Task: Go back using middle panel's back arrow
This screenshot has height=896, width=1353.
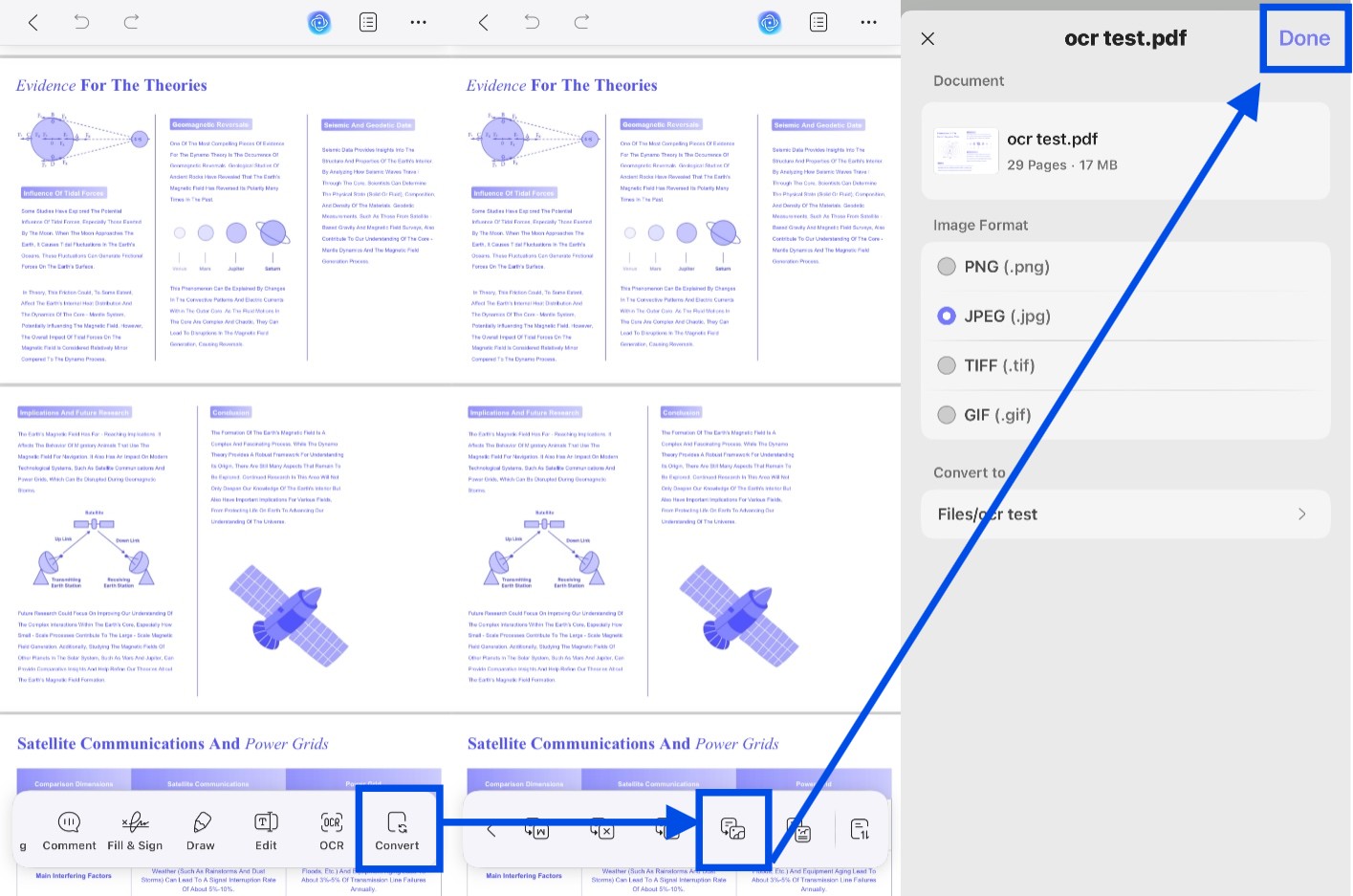Action: pyautogui.click(x=483, y=22)
